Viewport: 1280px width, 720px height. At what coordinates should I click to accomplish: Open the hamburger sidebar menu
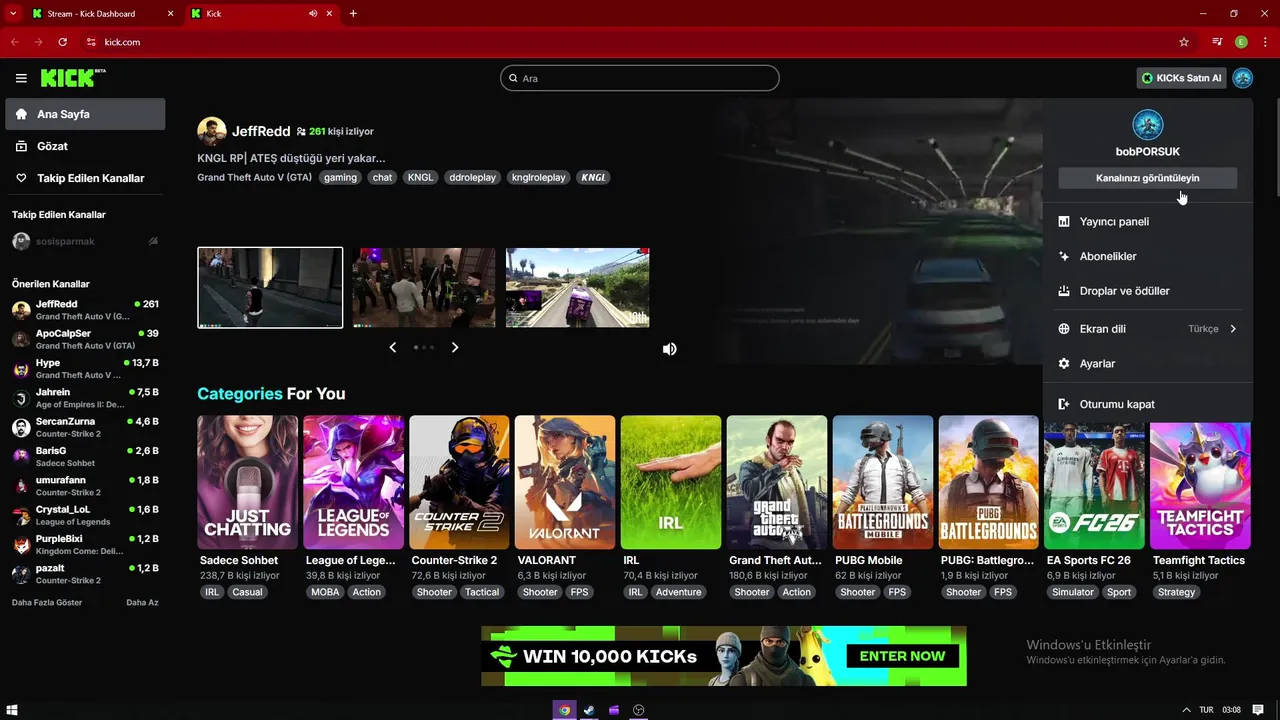pos(21,78)
